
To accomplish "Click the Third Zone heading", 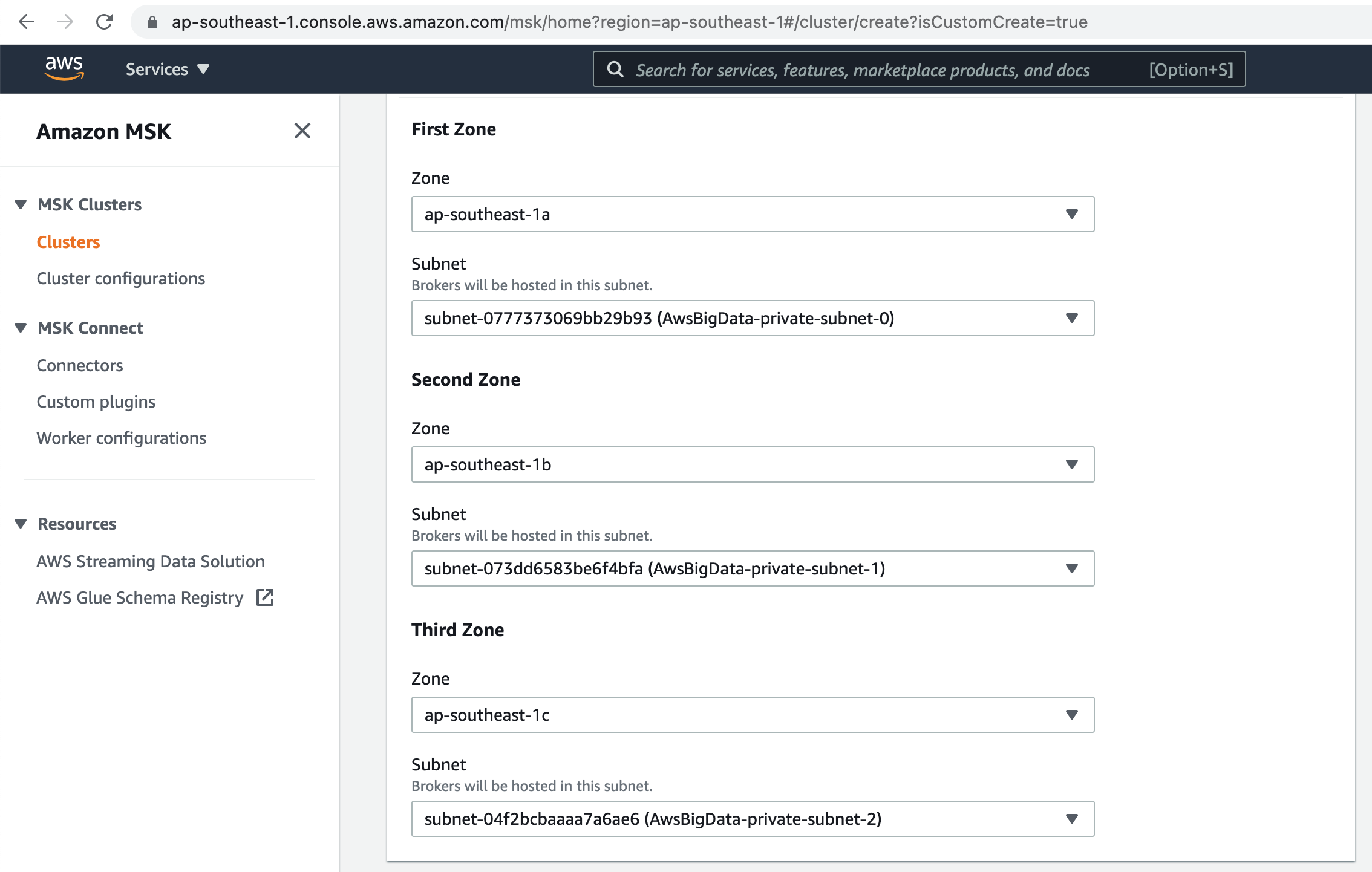I will (x=458, y=630).
